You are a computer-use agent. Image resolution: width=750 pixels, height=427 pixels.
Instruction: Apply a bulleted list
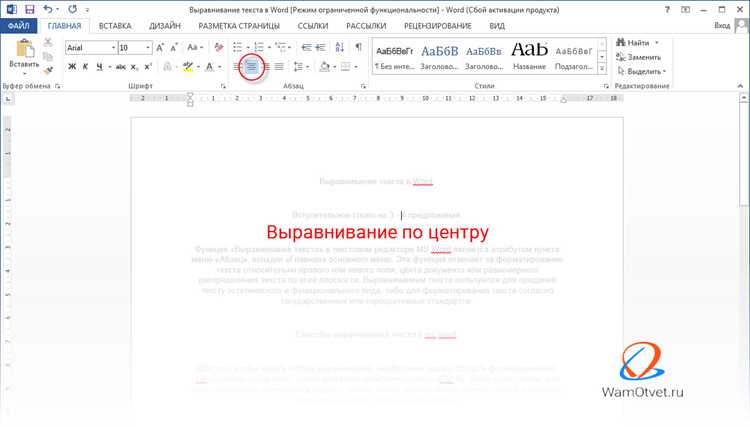[x=237, y=47]
